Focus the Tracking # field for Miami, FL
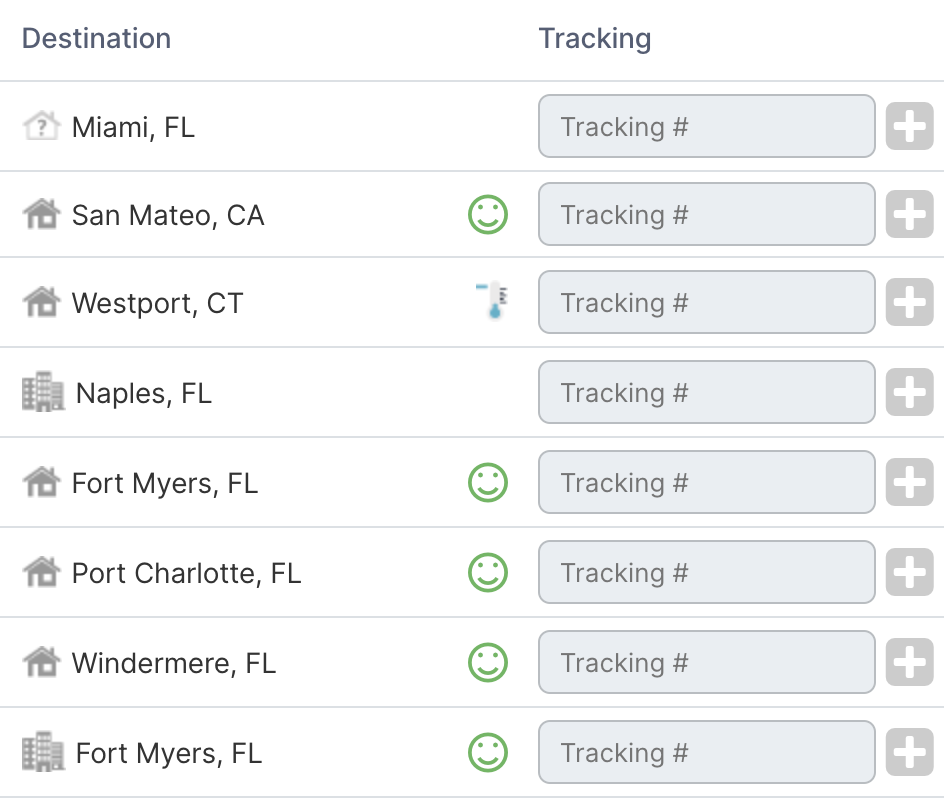 coord(707,127)
